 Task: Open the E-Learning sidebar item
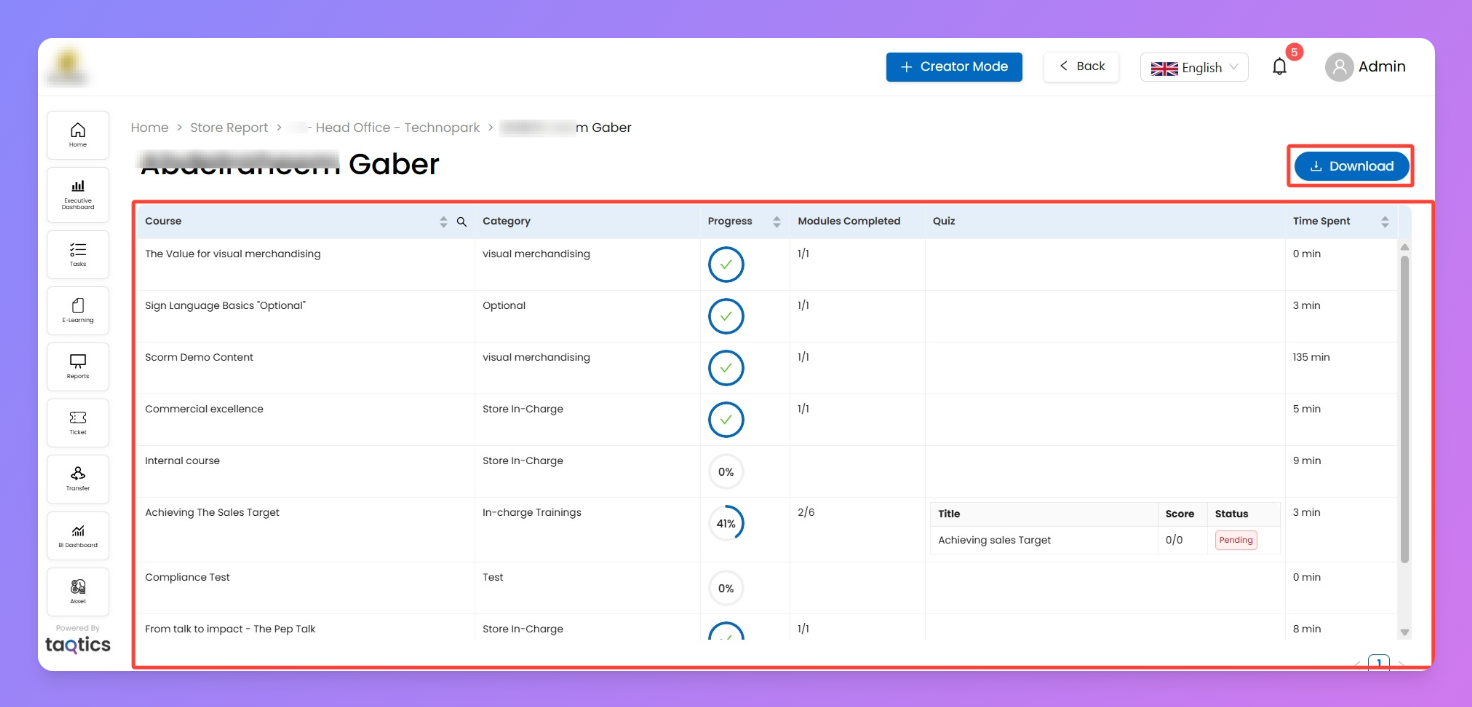click(x=78, y=310)
